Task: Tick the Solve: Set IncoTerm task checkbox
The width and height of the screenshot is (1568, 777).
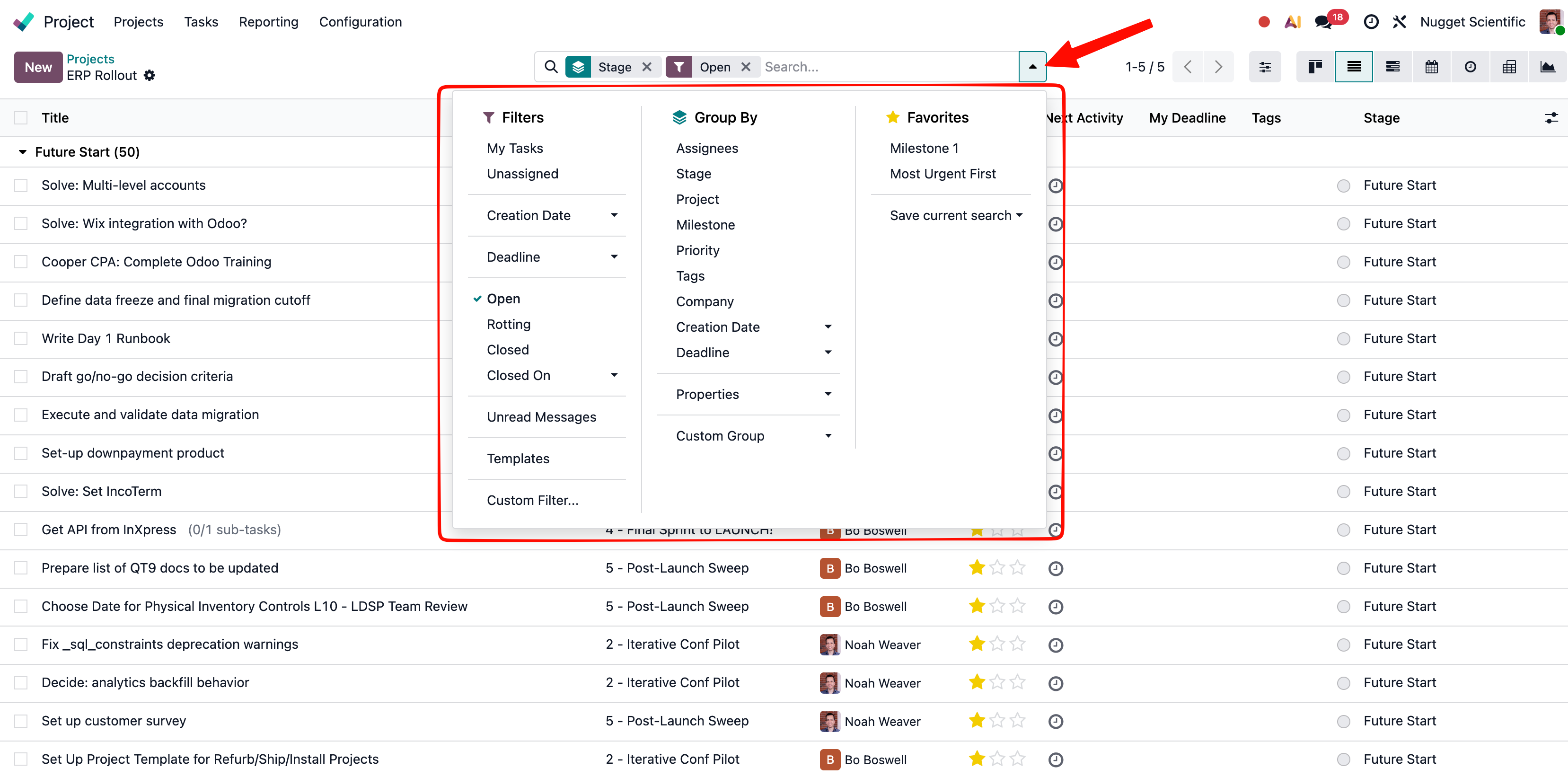Action: point(21,491)
